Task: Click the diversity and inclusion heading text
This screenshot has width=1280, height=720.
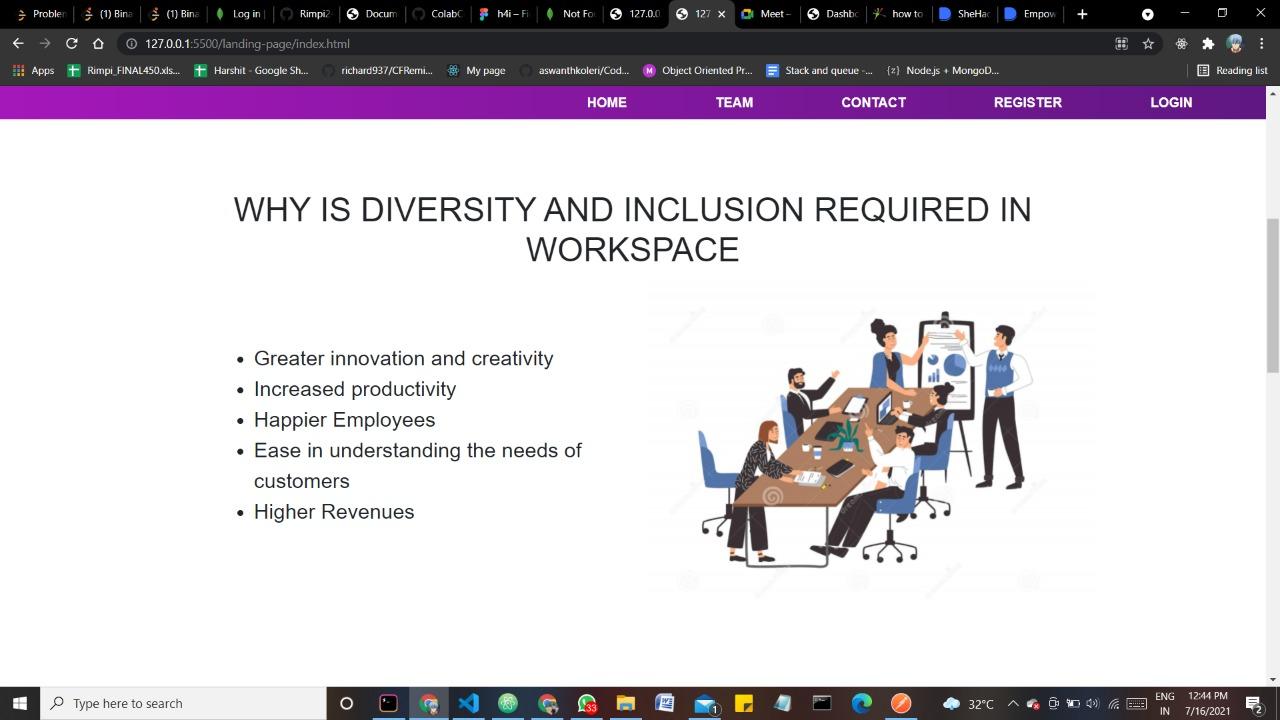Action: click(632, 229)
